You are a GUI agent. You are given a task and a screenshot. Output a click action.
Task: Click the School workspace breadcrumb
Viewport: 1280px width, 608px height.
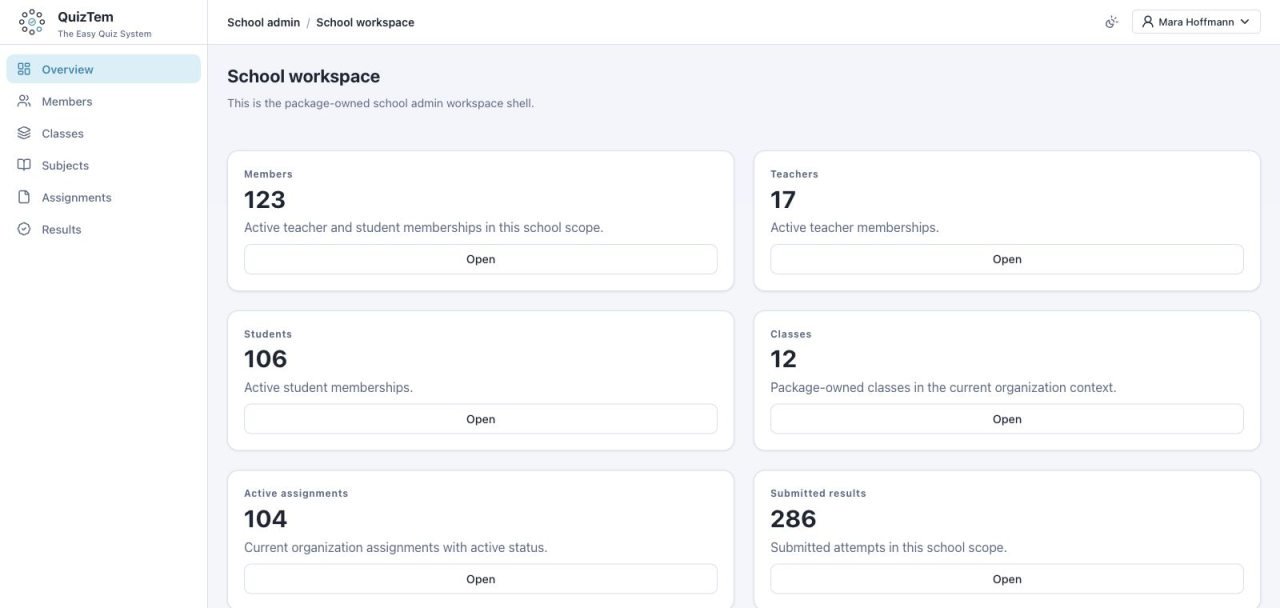pos(365,22)
